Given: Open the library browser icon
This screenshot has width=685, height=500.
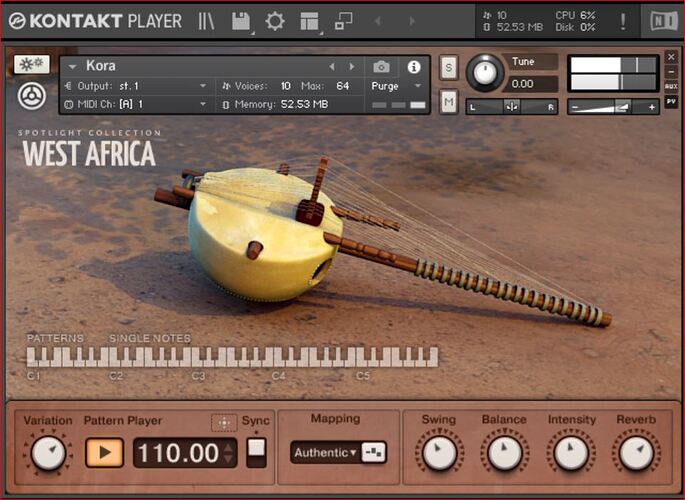Looking at the screenshot, I should [207, 20].
